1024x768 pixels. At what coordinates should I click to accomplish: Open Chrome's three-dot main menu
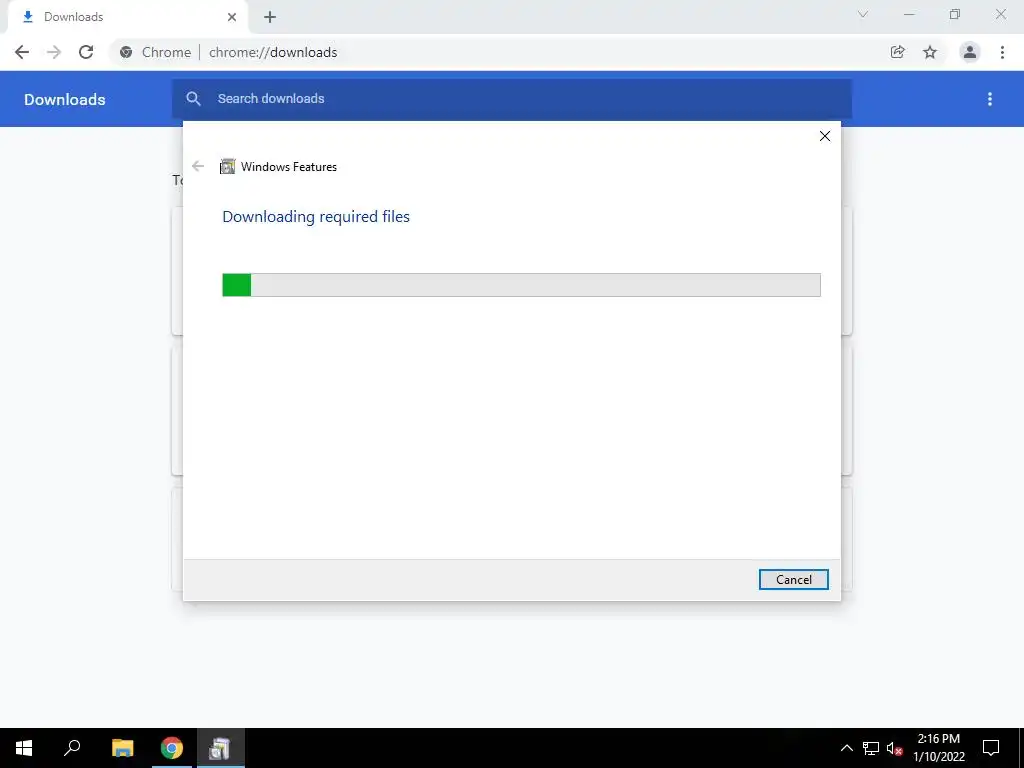pyautogui.click(x=1002, y=52)
